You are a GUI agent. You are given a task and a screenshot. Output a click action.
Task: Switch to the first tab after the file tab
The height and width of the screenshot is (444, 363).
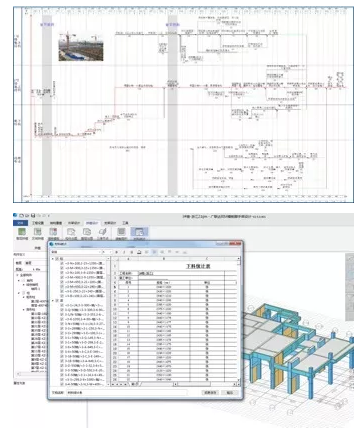(38, 223)
